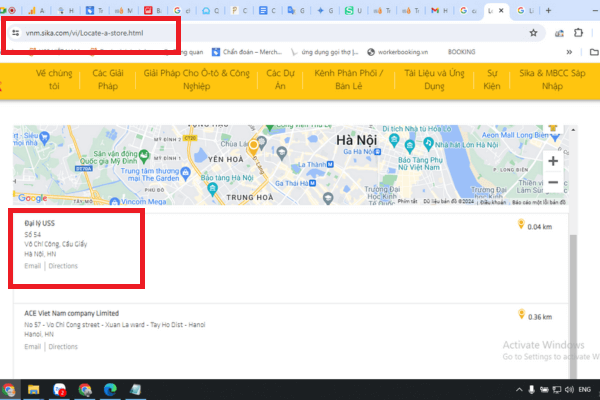
Task: Open the Các Dự Án menu
Action: (280, 80)
